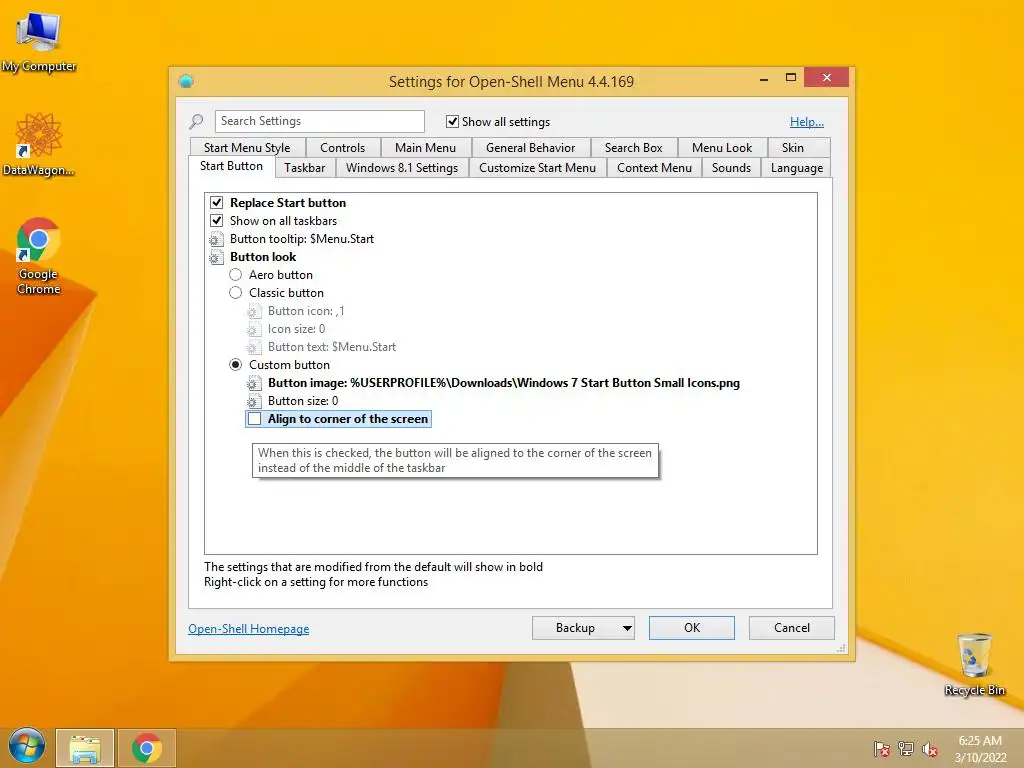
Task: Switch to the Main Menu tab
Action: [425, 148]
